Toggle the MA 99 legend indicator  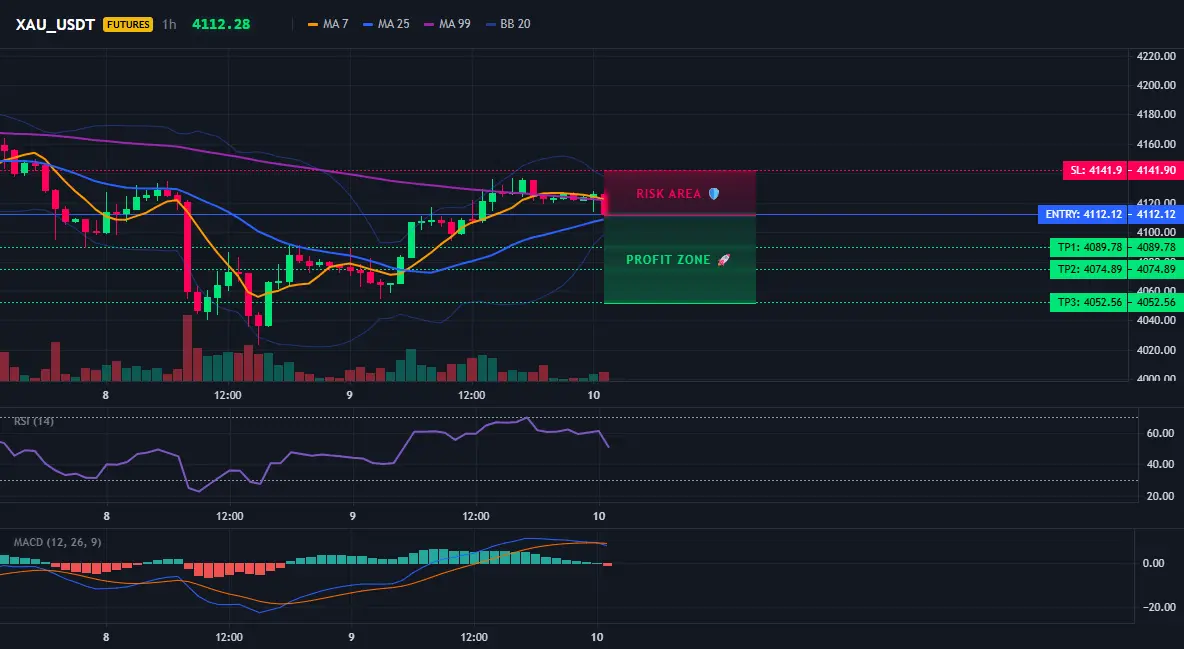pos(448,24)
